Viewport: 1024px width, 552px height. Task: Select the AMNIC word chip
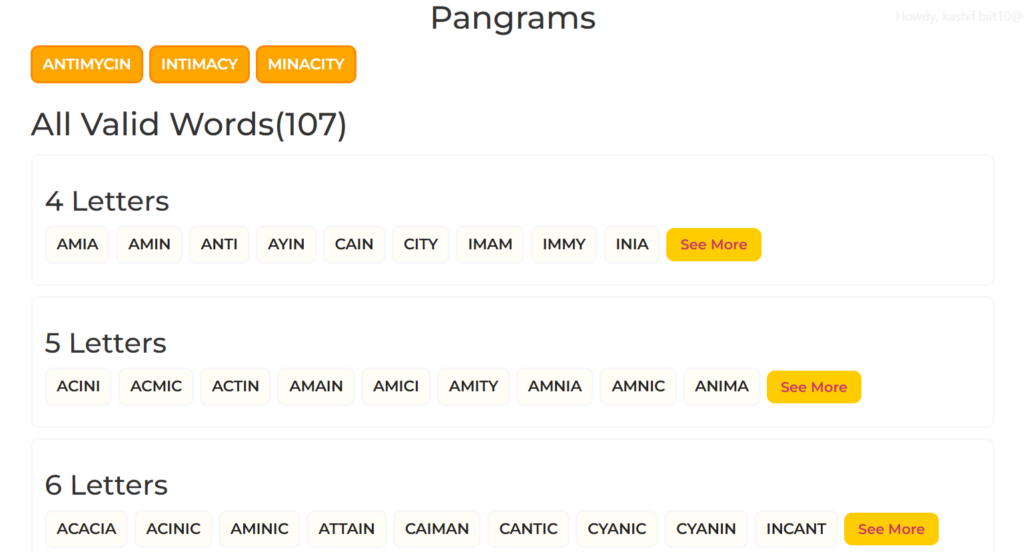click(x=638, y=386)
